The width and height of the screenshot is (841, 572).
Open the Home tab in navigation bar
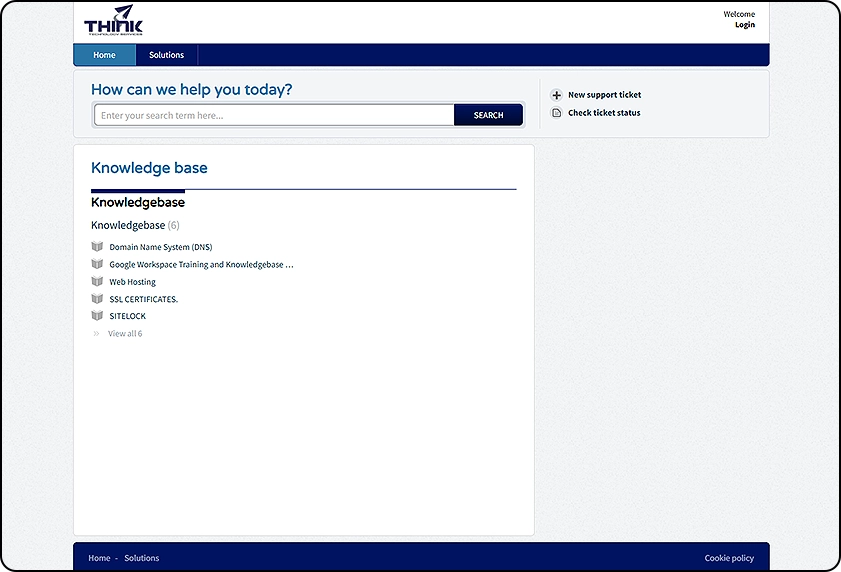pos(104,55)
